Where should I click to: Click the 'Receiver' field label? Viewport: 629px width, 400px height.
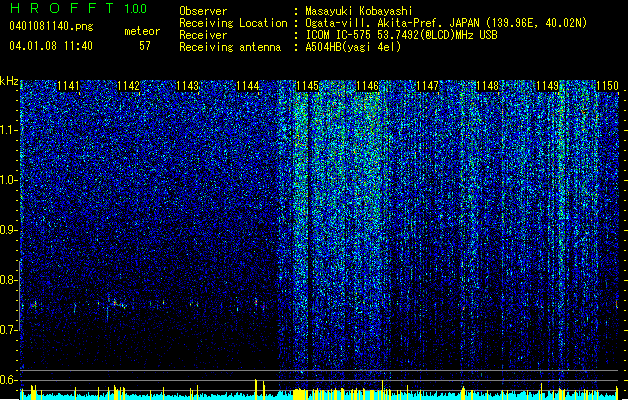pyautogui.click(x=203, y=35)
